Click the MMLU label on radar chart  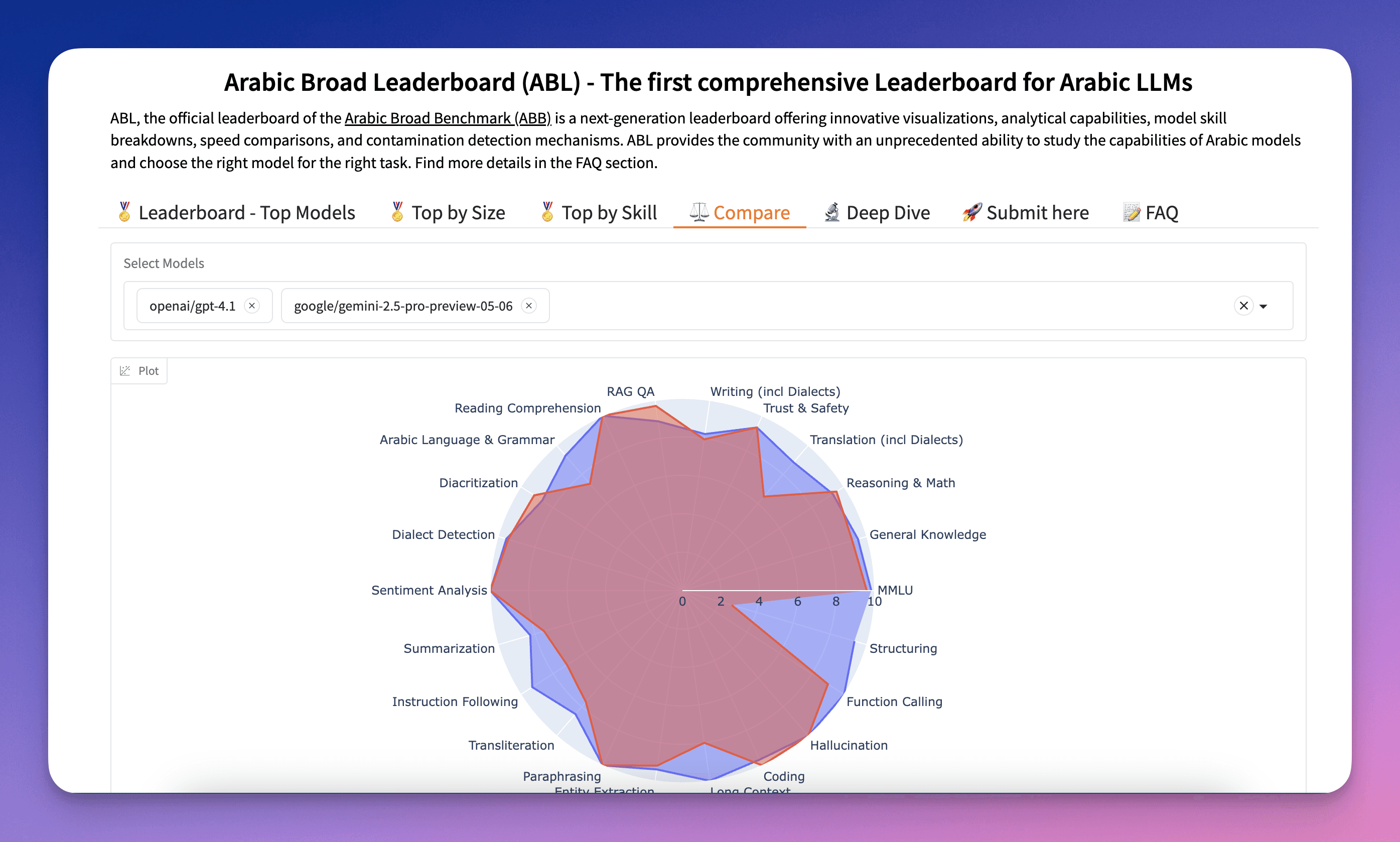tap(895, 590)
